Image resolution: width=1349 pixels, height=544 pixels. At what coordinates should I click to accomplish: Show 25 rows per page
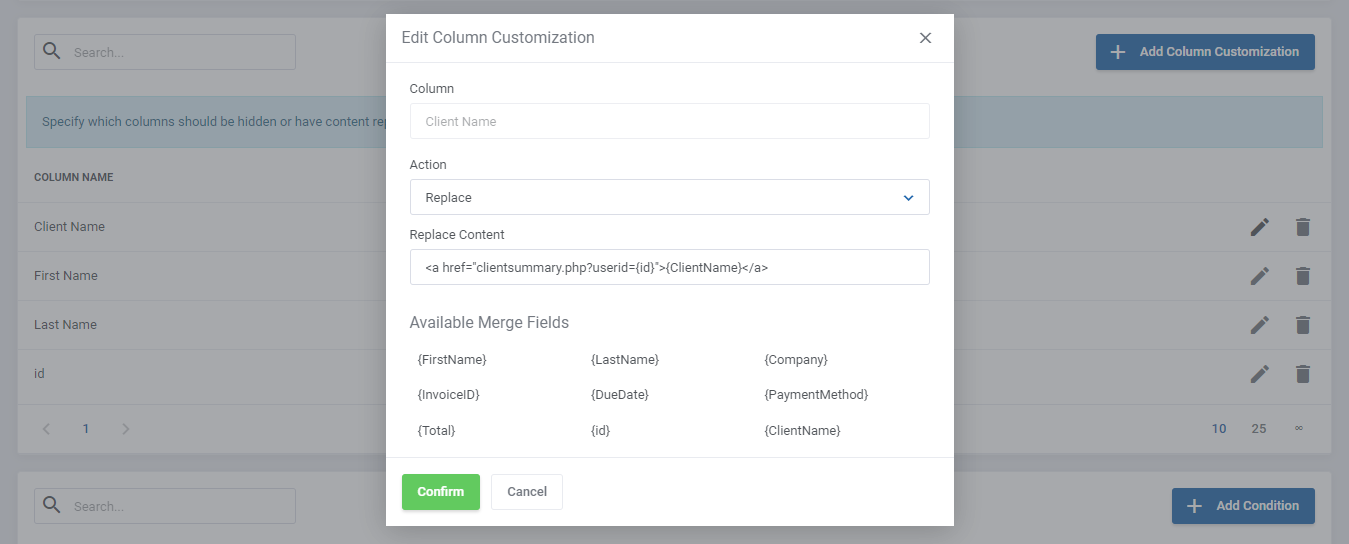coord(1258,429)
